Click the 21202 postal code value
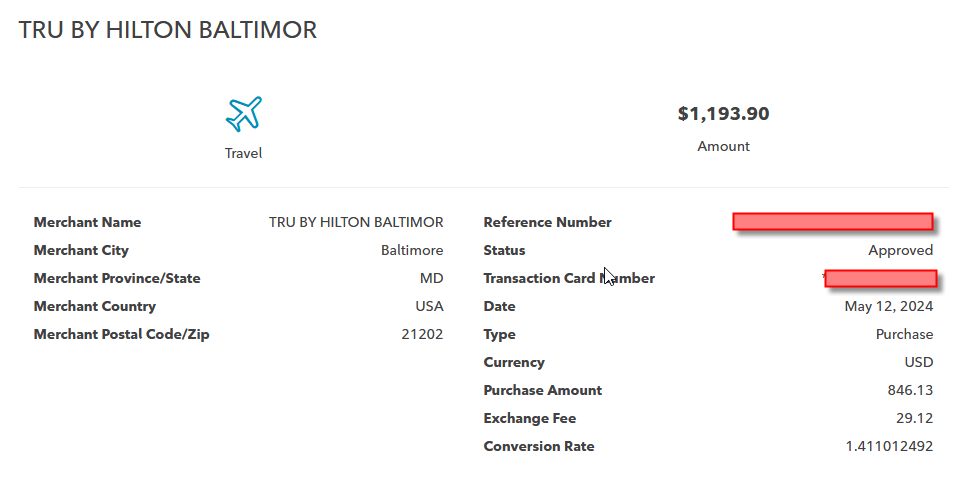The height and width of the screenshot is (496, 953). tap(422, 334)
